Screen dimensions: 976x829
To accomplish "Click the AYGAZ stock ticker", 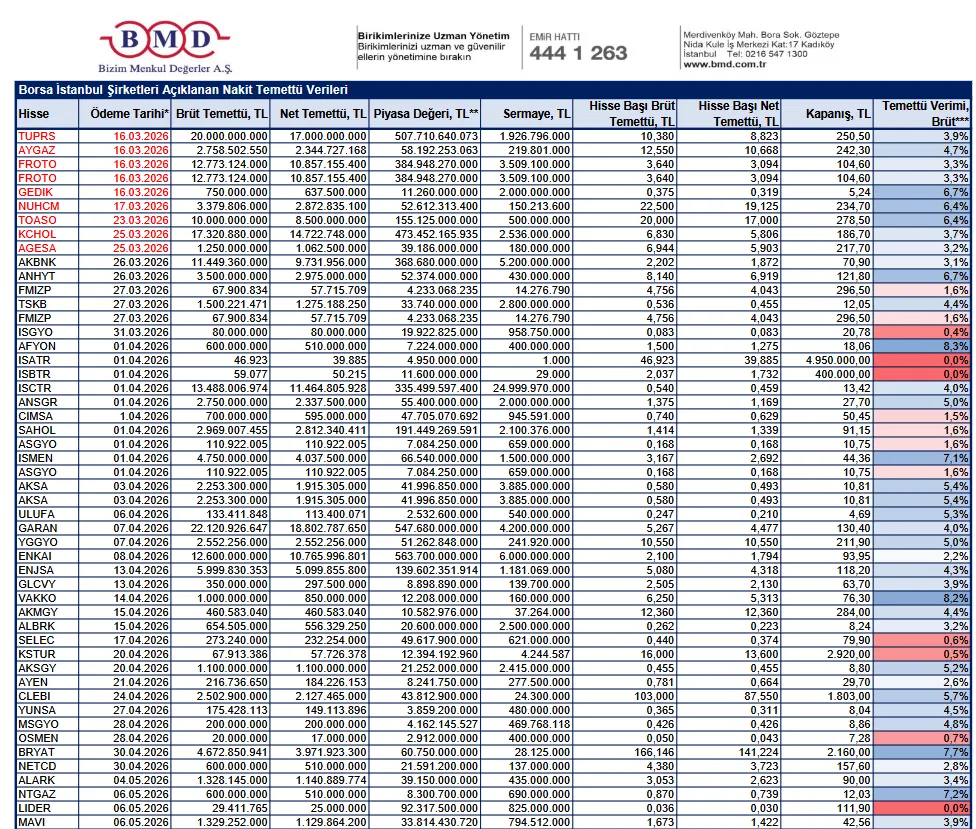I will (38, 149).
